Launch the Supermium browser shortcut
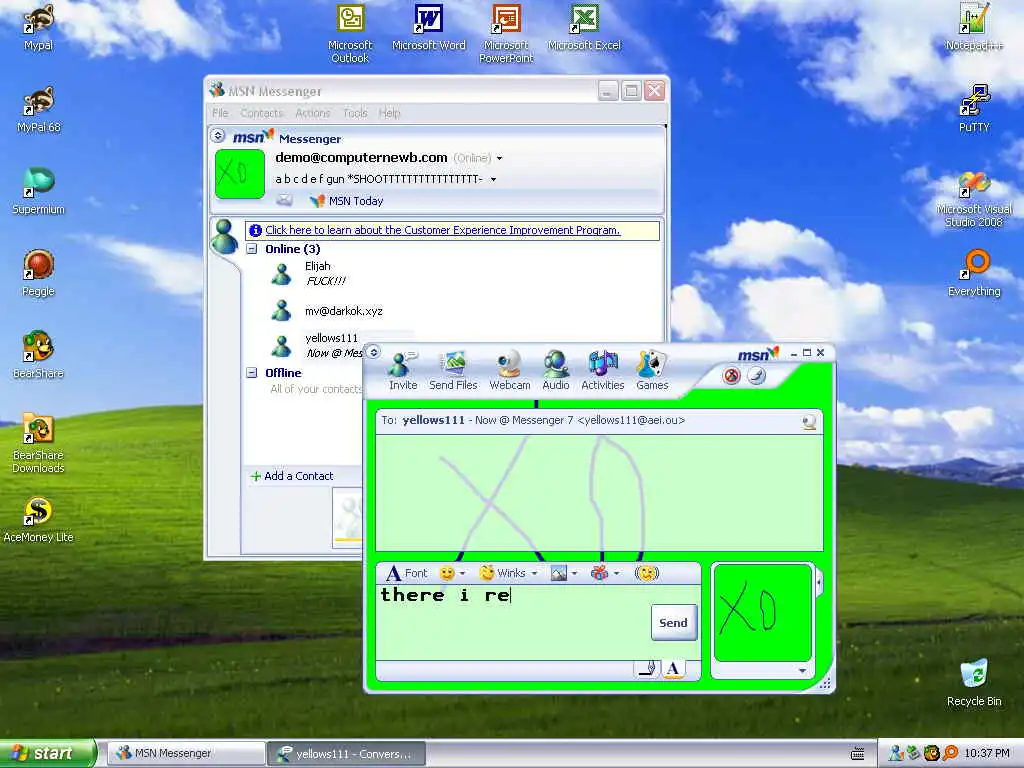The image size is (1024, 768). [x=39, y=191]
